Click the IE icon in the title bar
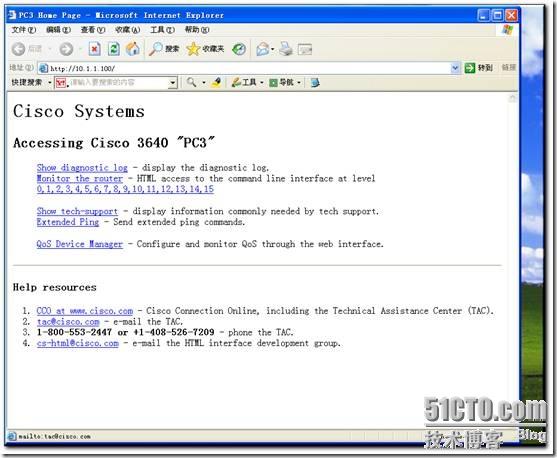 coord(12,15)
